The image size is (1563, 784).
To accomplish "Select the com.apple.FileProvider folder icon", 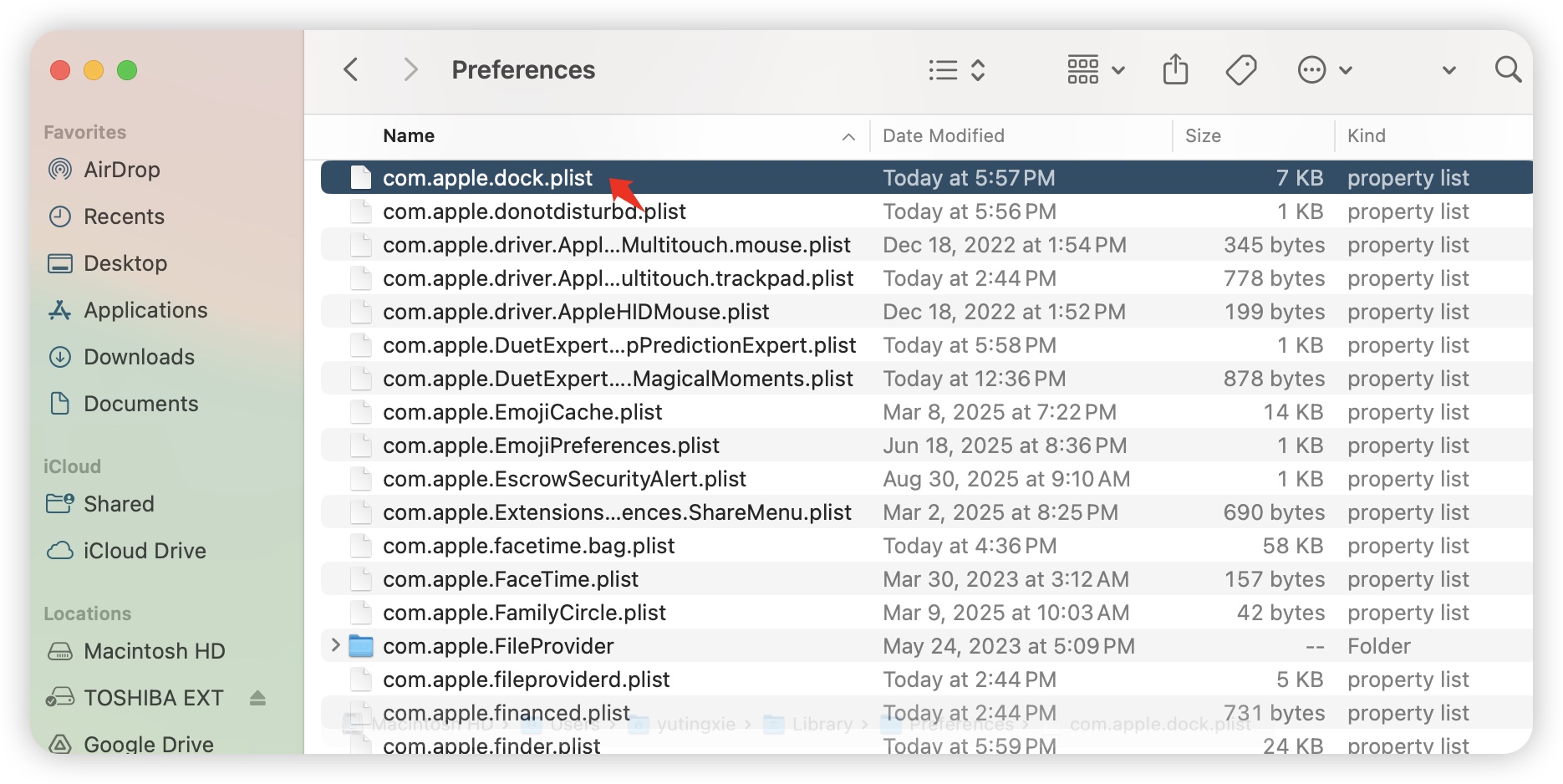I will click(361, 646).
